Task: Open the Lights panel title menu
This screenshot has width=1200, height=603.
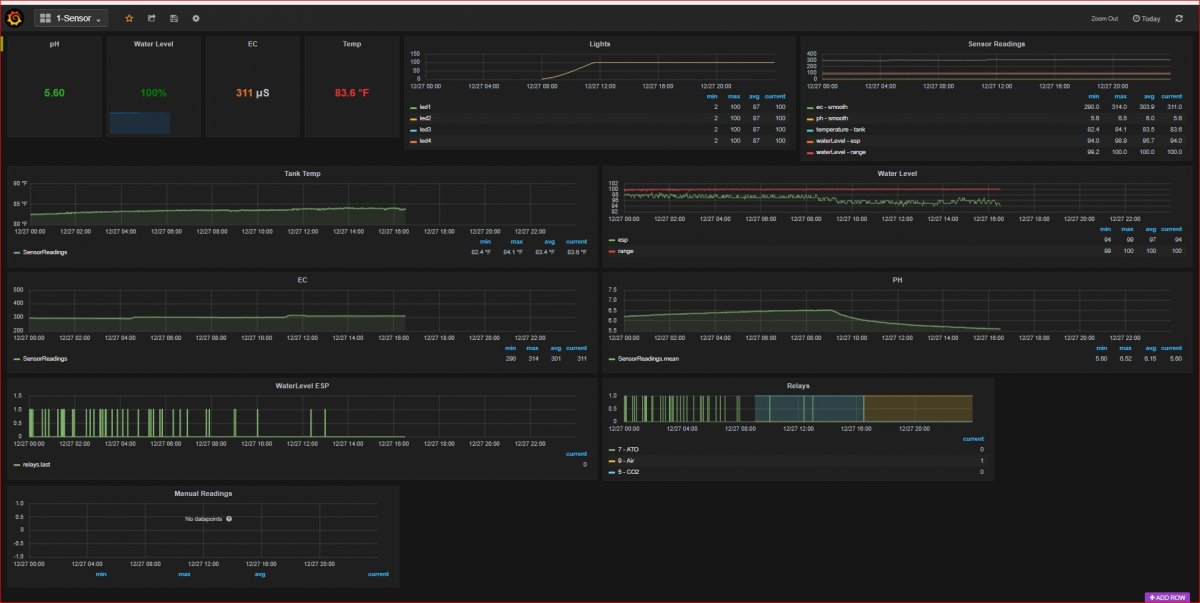Action: tap(599, 44)
